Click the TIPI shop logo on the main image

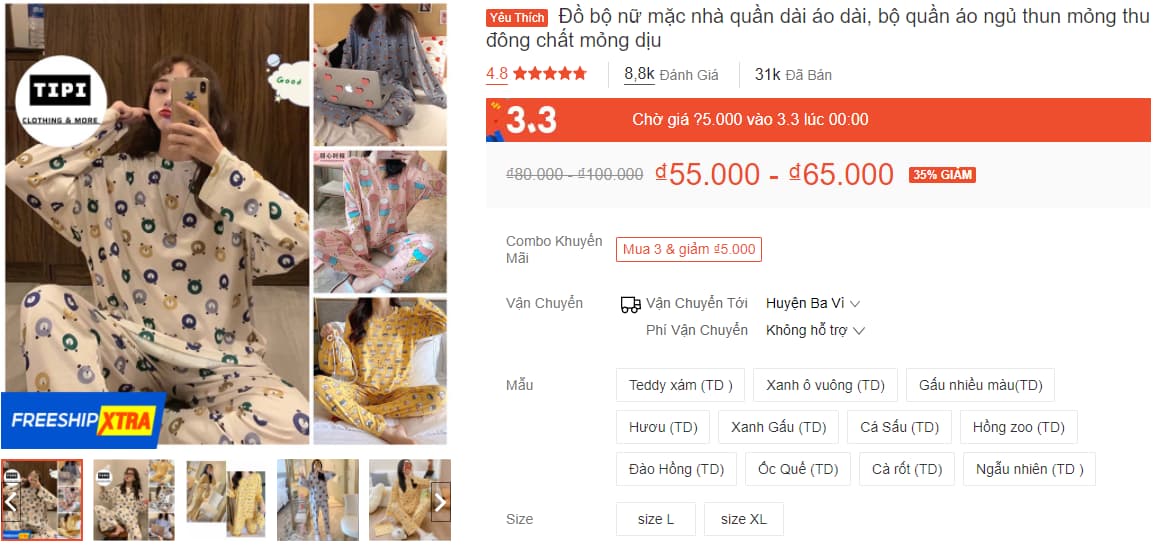point(61,101)
